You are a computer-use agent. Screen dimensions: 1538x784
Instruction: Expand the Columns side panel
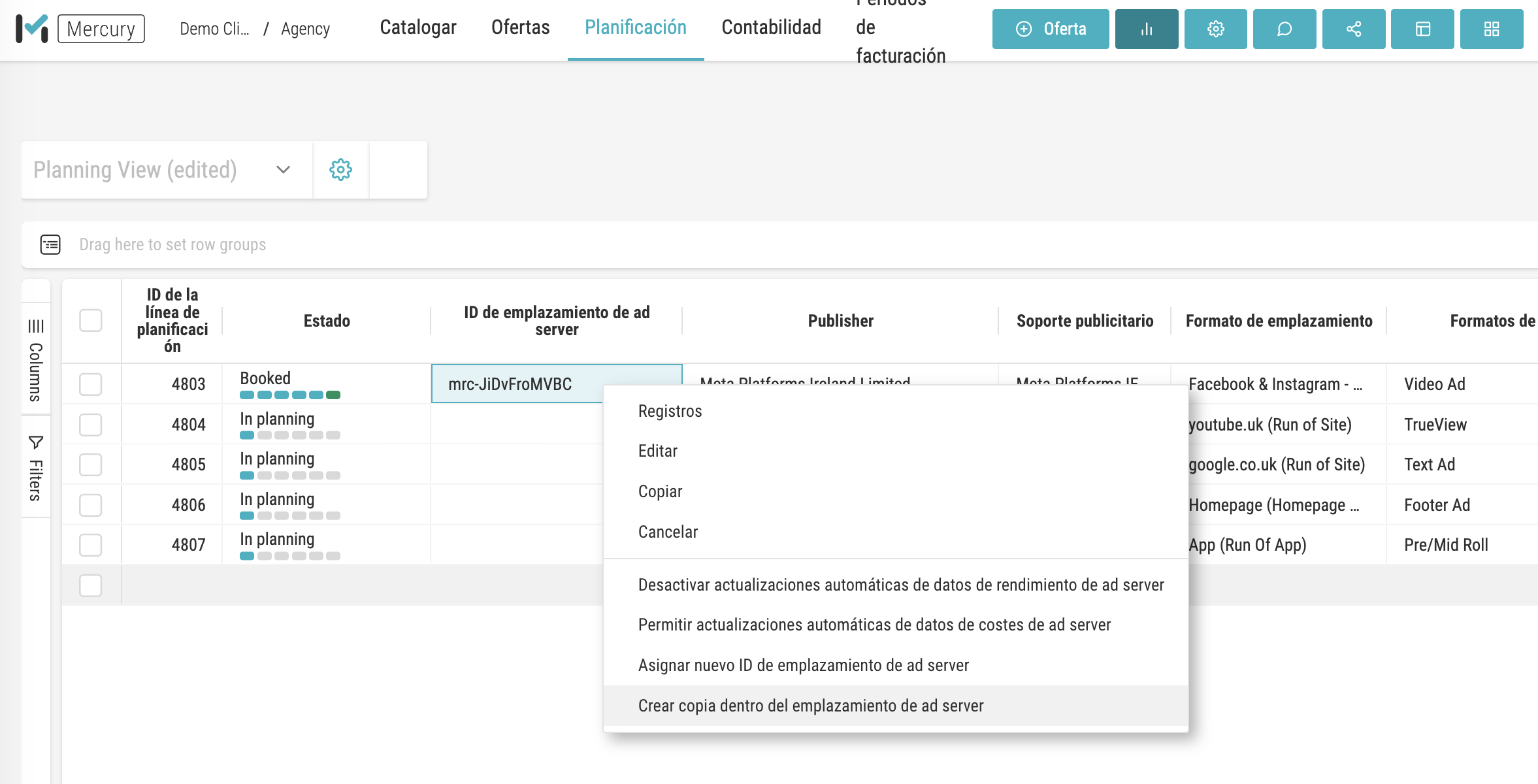pos(36,359)
